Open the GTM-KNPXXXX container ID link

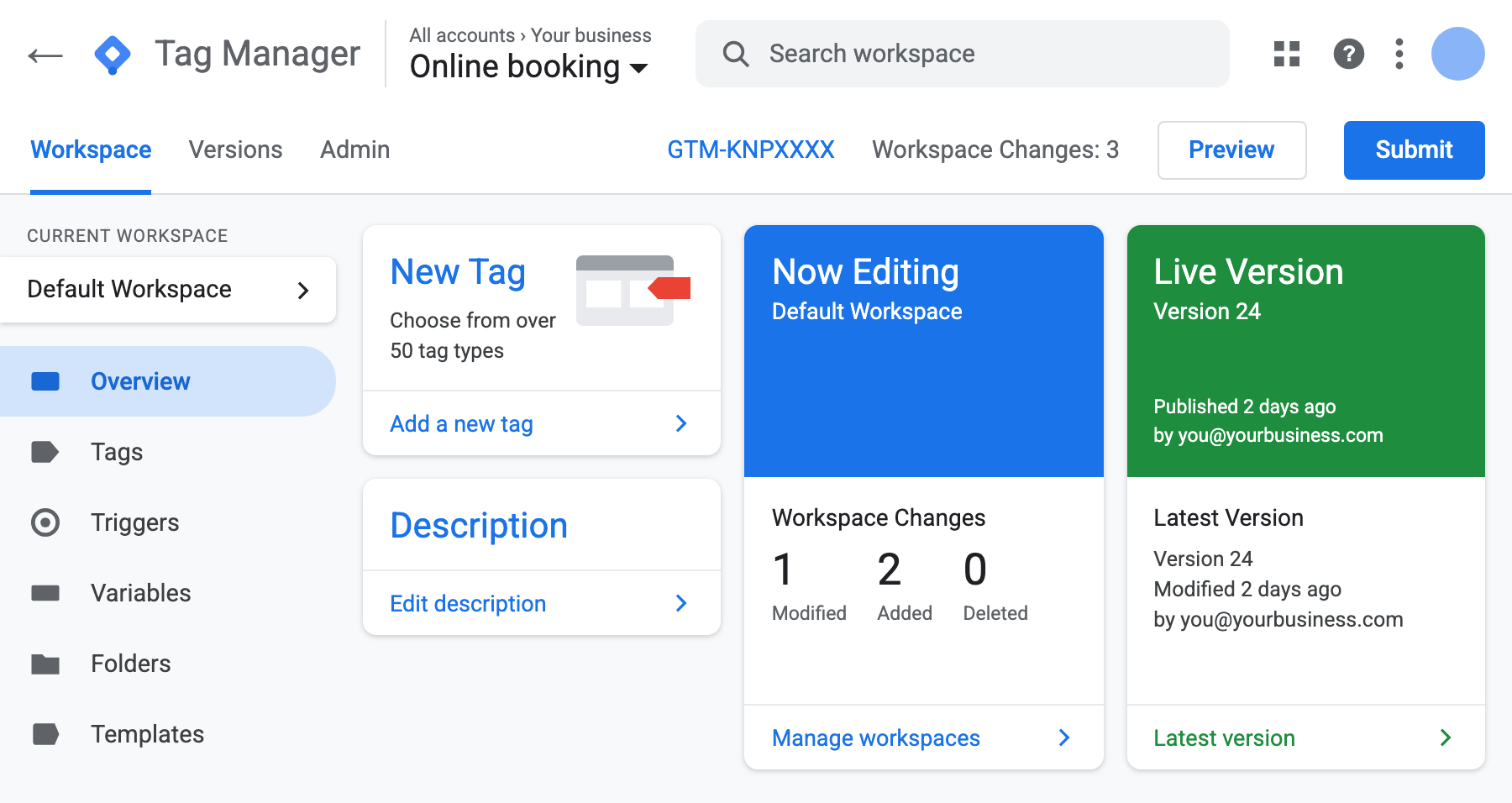[x=751, y=150]
